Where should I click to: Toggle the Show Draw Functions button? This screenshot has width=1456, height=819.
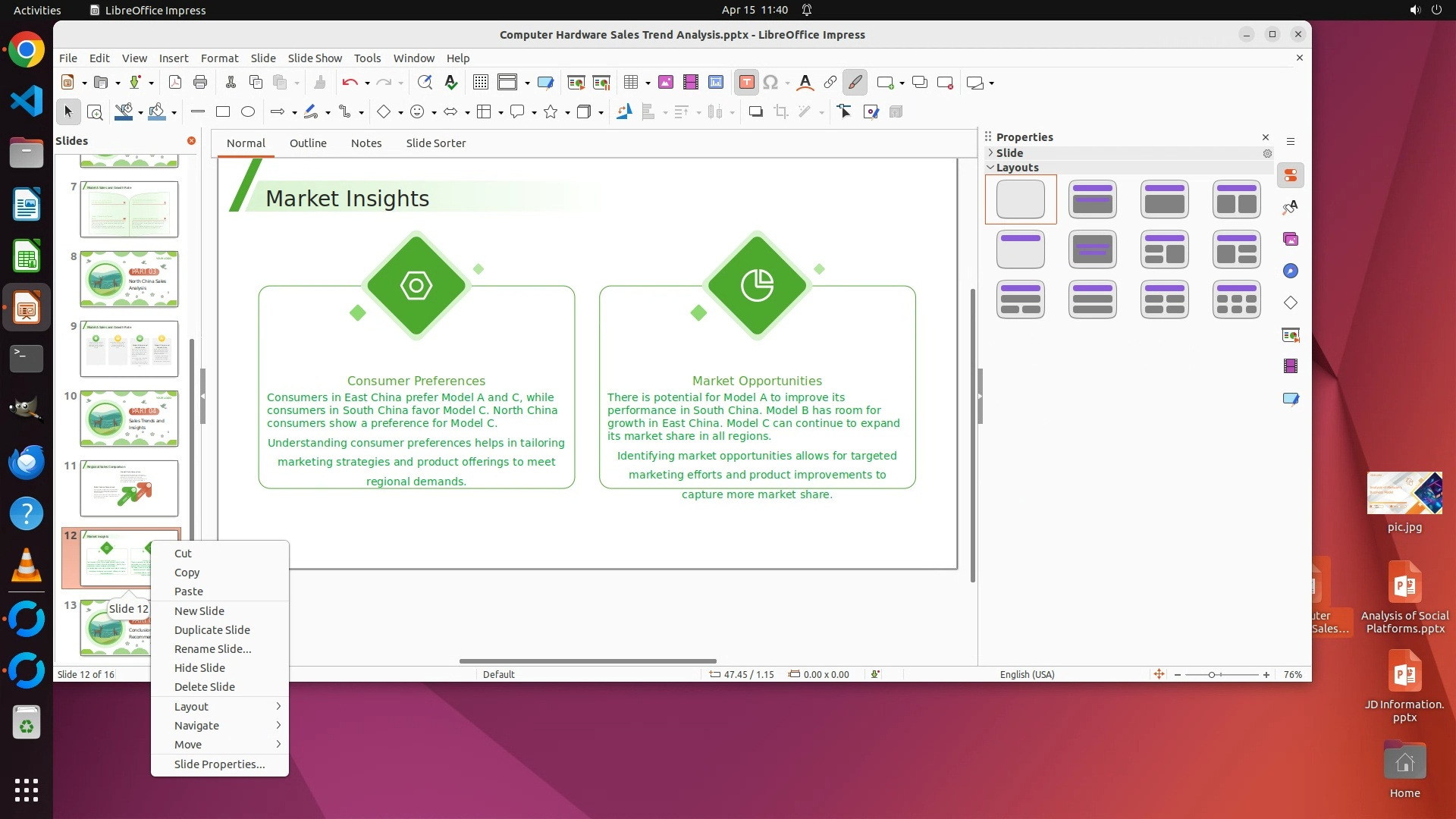[x=855, y=83]
